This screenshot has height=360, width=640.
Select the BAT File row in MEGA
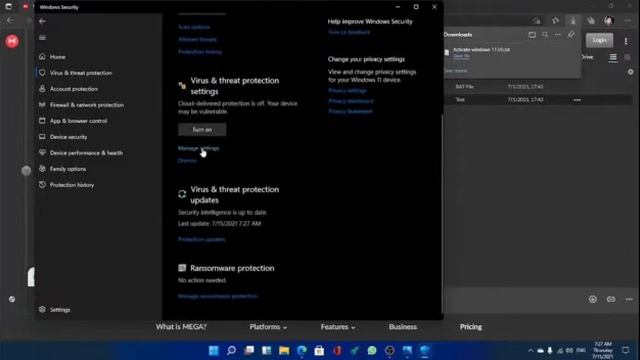coord(538,87)
